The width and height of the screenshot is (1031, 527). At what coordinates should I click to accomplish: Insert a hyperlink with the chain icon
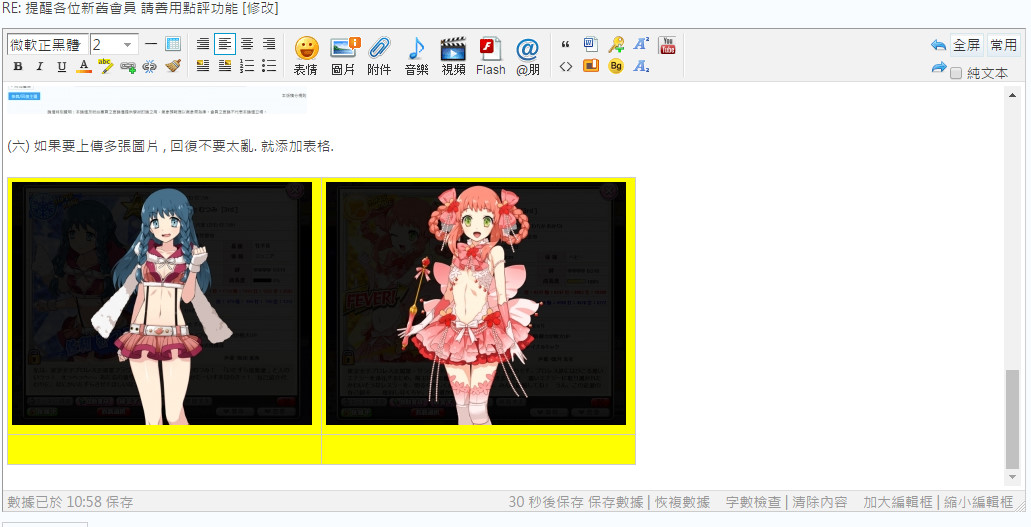click(128, 66)
